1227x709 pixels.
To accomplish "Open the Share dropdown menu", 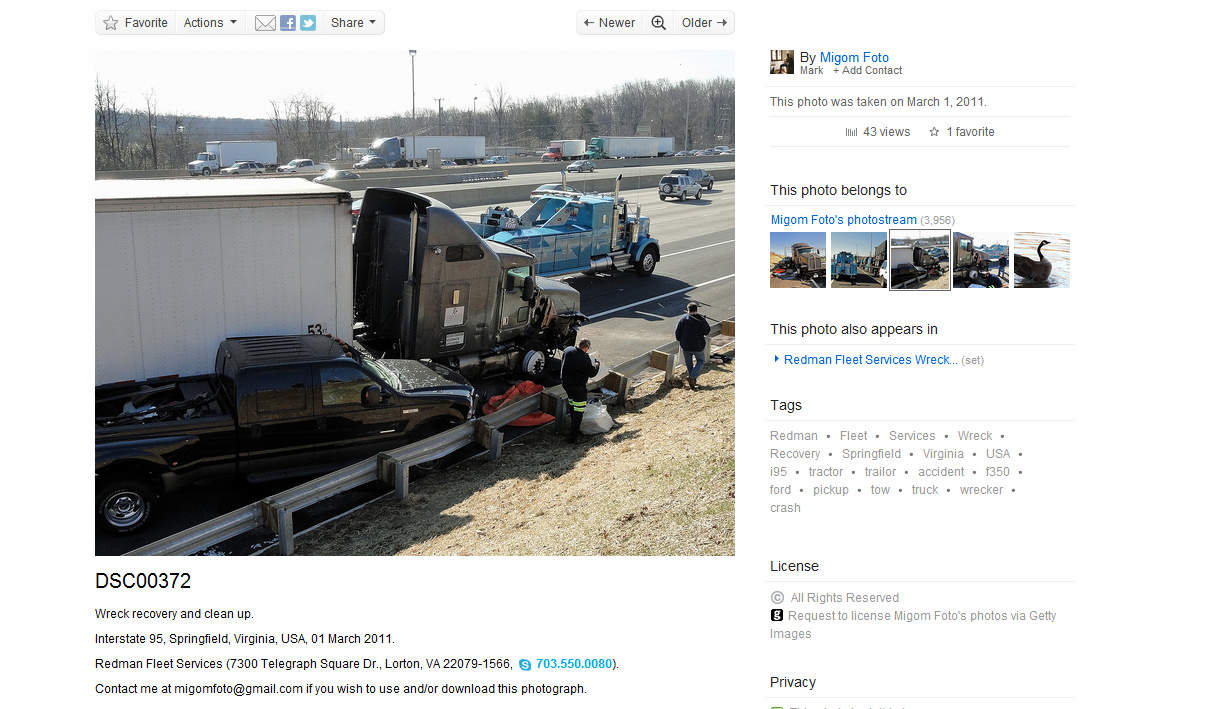I will pos(353,23).
